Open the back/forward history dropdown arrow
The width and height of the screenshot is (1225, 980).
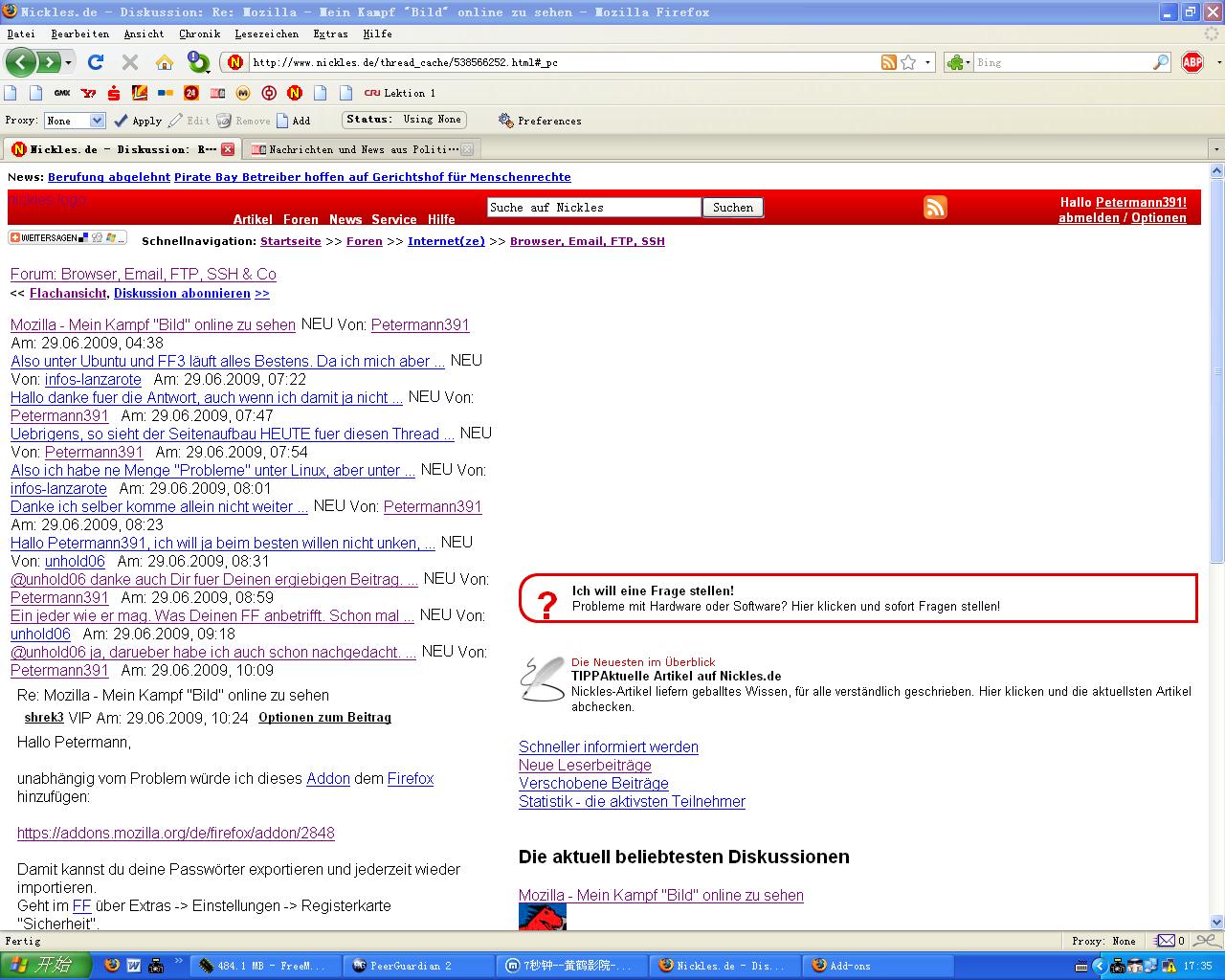pyautogui.click(x=69, y=63)
